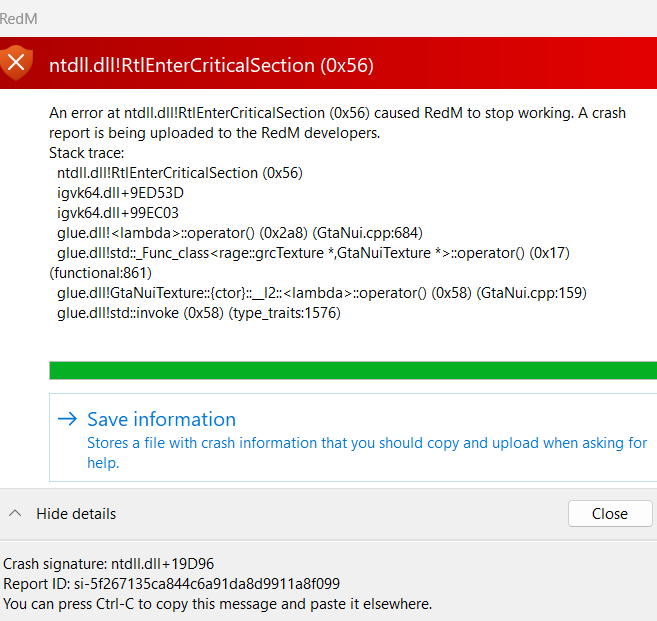Click the Ctrl-C copy hint message
The image size is (657, 621).
point(217,604)
